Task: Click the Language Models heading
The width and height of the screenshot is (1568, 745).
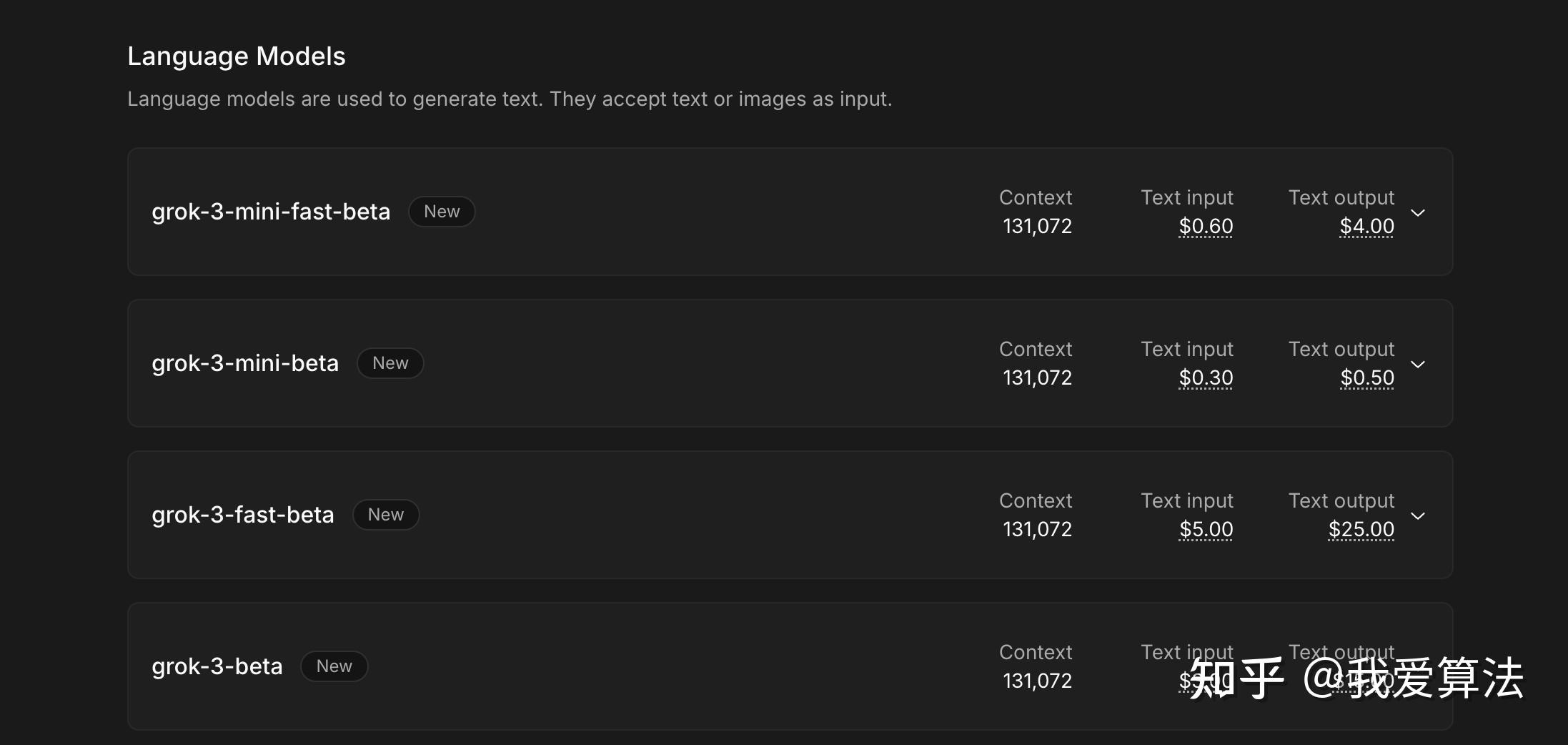Action: tap(237, 56)
